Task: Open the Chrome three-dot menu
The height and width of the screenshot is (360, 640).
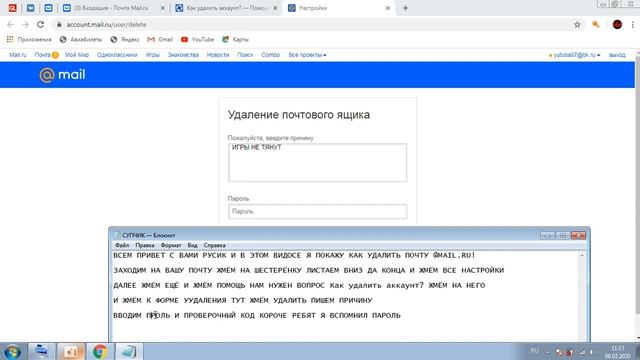Action: tap(633, 24)
